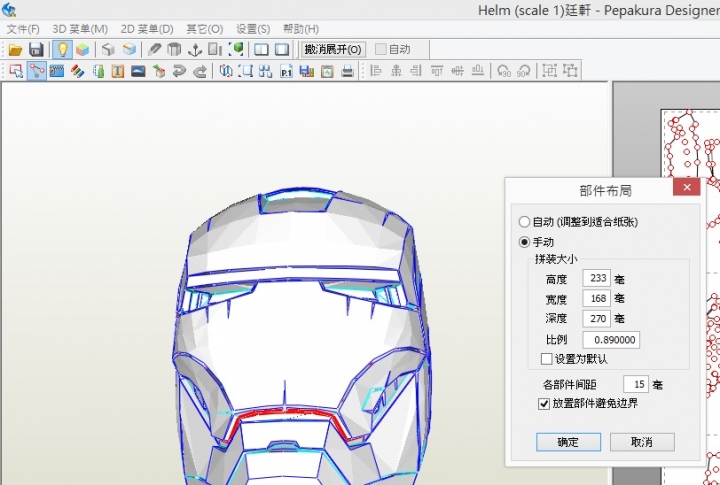
Task: Open the 设置(S) menu
Action: click(253, 29)
